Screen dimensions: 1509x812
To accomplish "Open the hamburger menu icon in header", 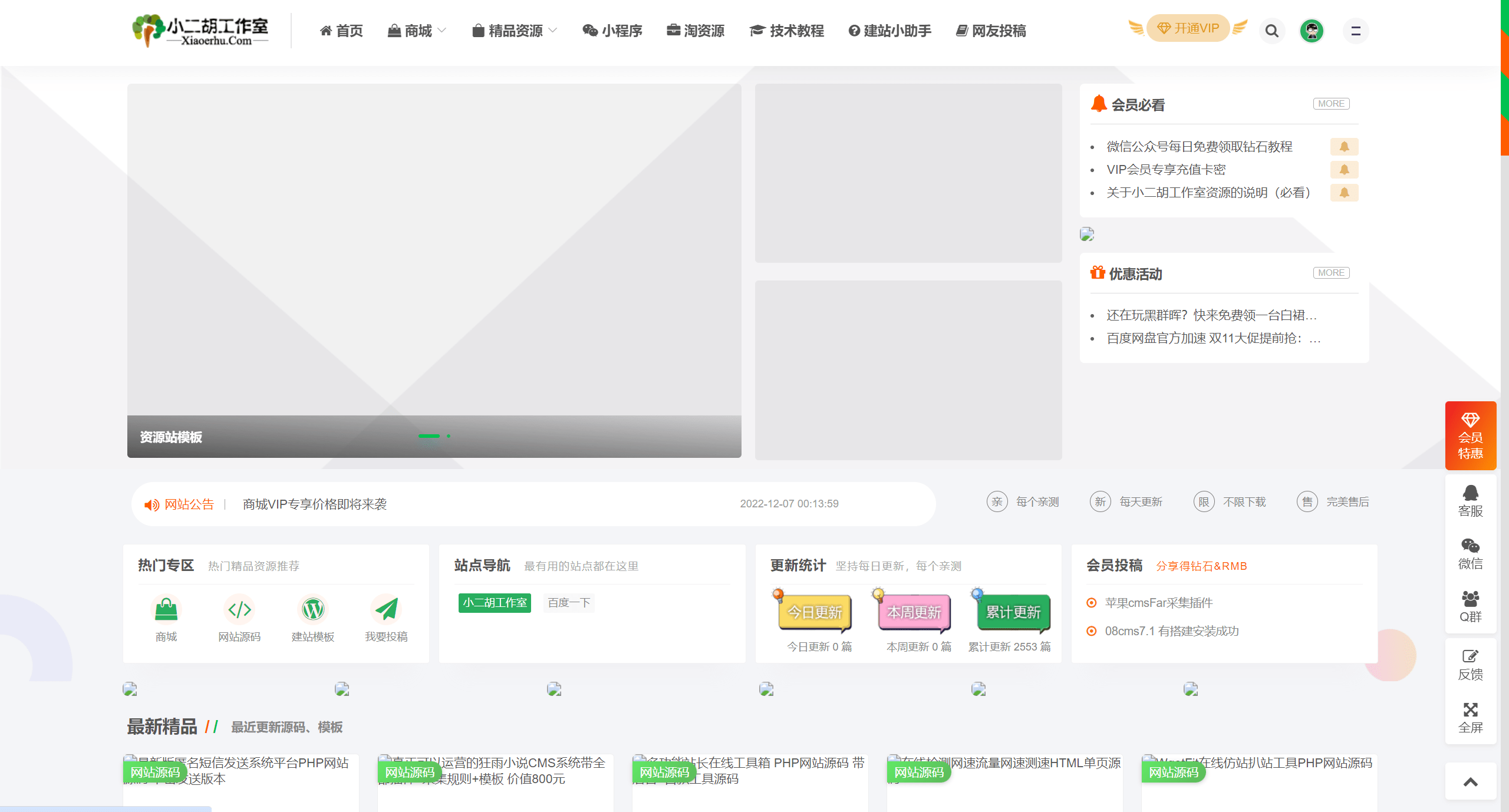I will click(x=1356, y=31).
